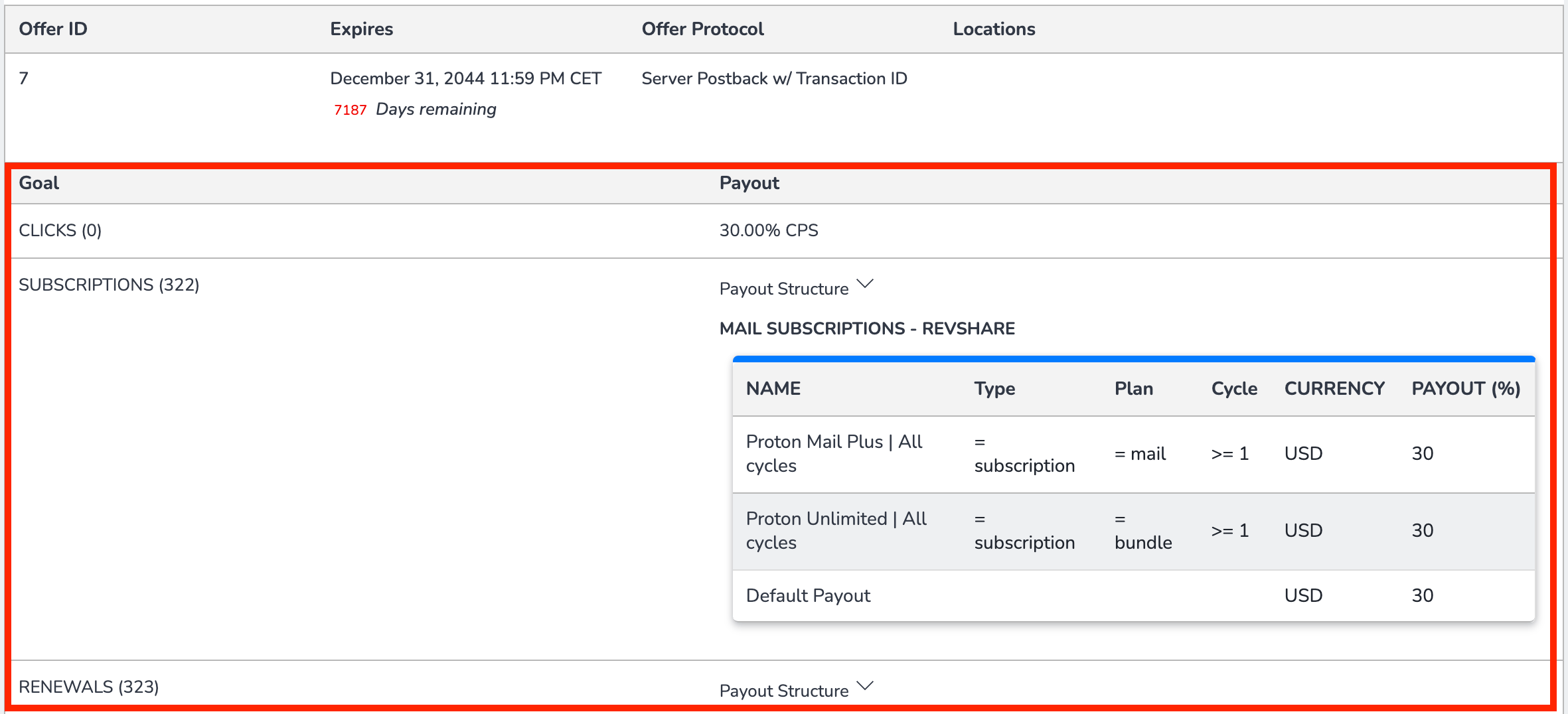Viewport: 1568px width, 714px height.
Task: Click the red 7187 days count
Action: click(x=351, y=109)
